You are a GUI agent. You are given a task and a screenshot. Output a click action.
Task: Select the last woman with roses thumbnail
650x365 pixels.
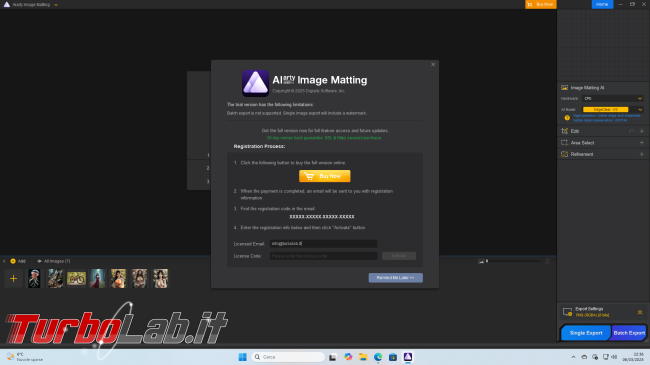tap(160, 278)
